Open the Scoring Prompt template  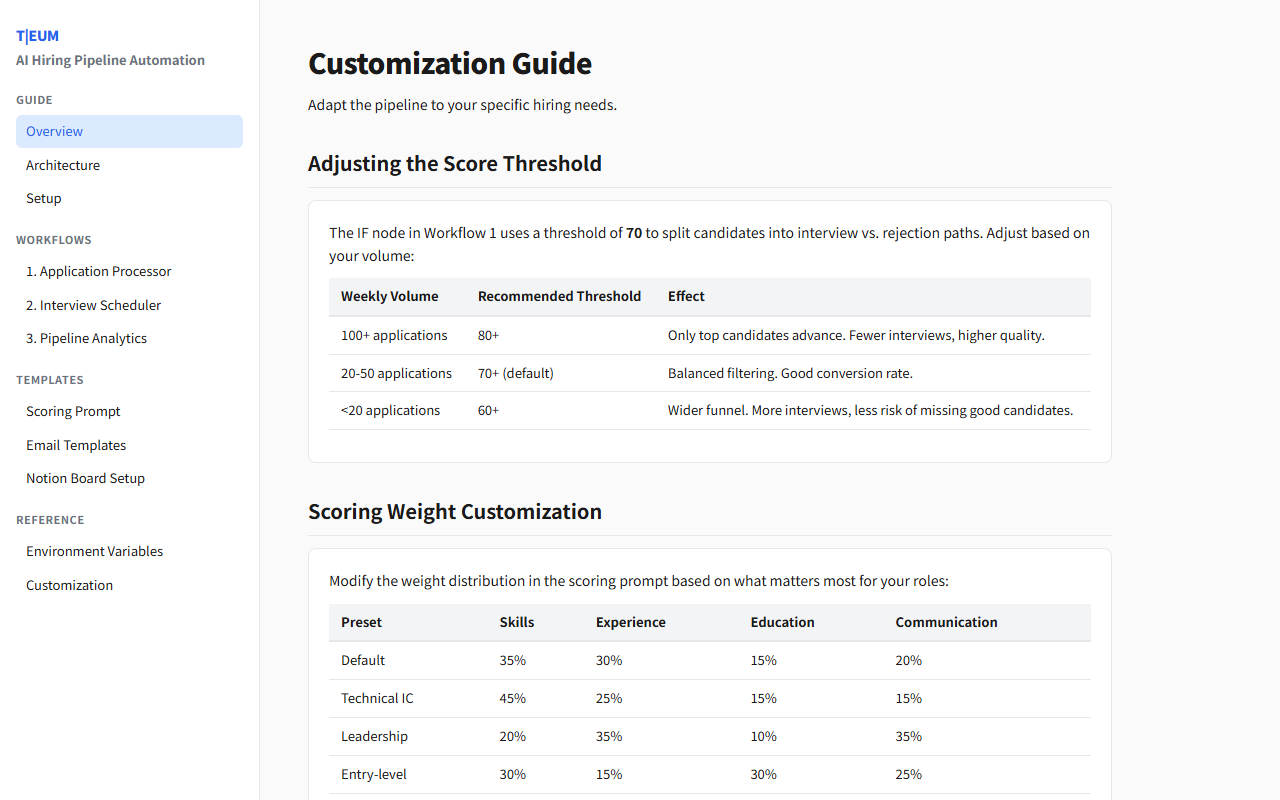(73, 411)
